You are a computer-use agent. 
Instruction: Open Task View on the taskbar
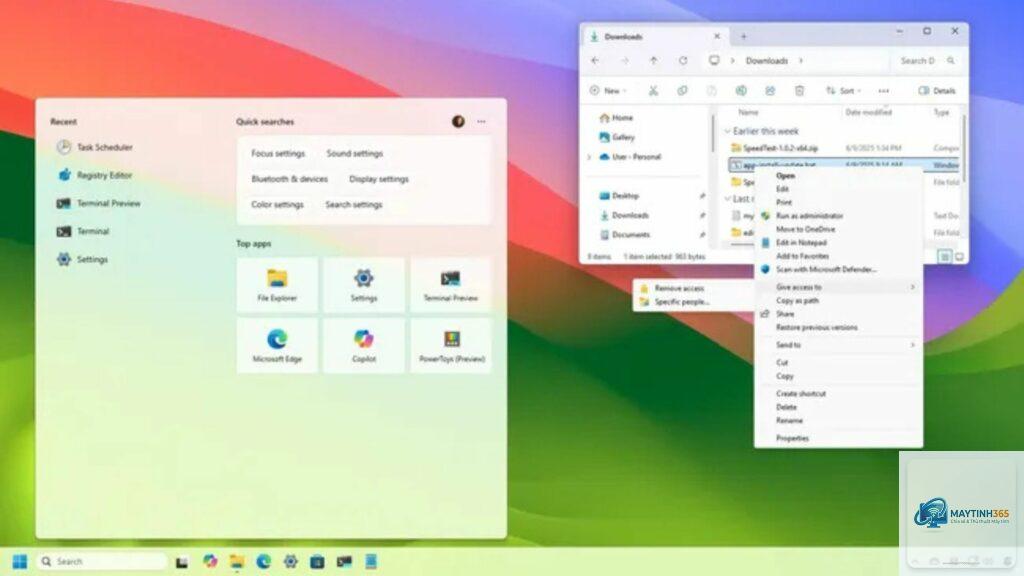click(x=182, y=561)
